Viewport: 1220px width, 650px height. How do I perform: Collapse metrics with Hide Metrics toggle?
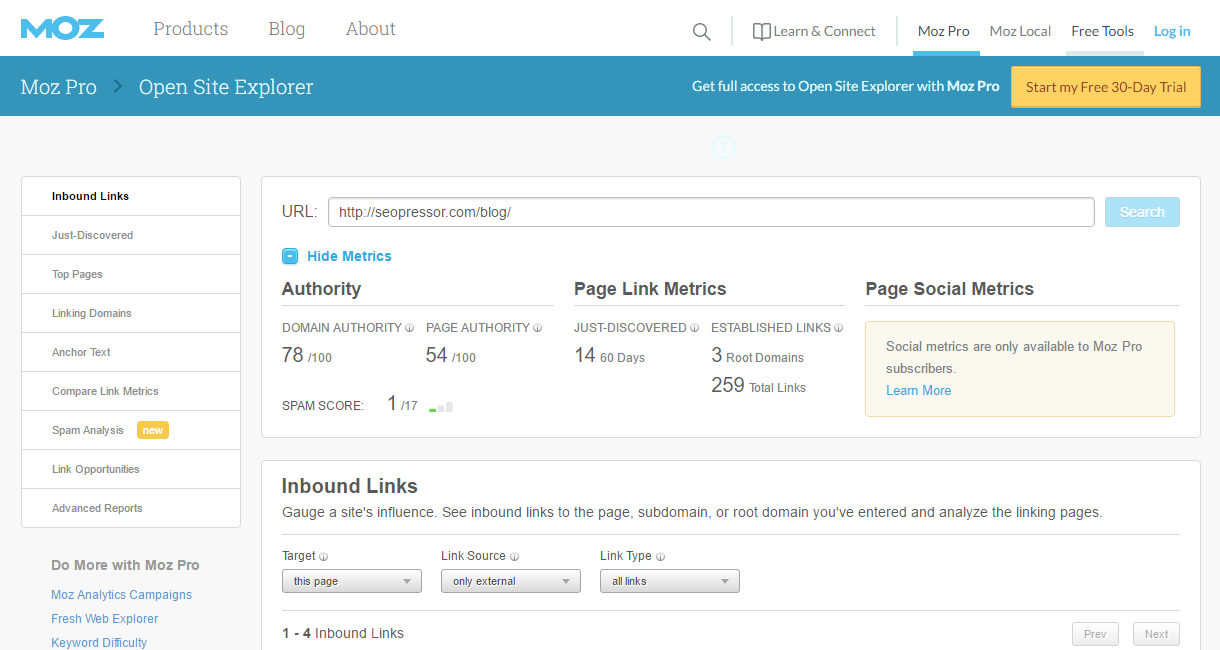tap(349, 256)
